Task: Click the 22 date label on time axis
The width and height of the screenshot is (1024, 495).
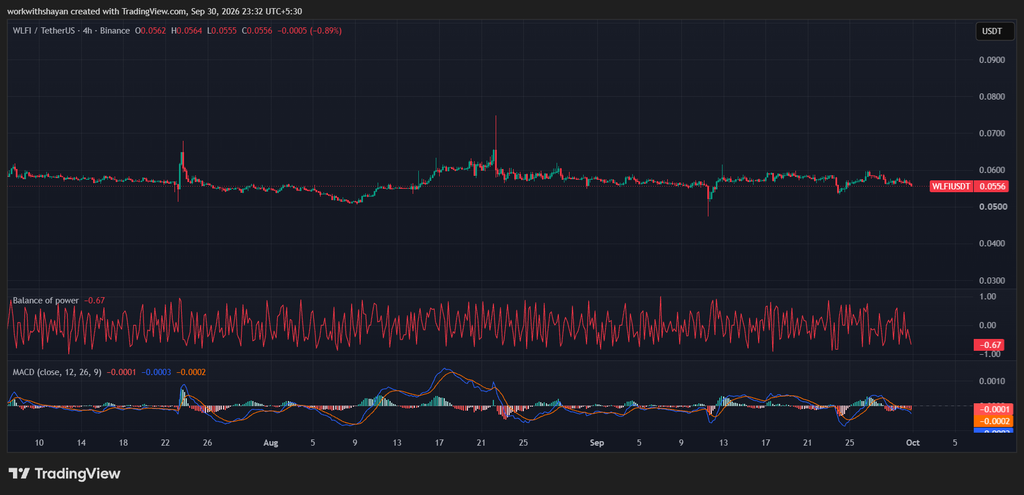Action: 165,443
